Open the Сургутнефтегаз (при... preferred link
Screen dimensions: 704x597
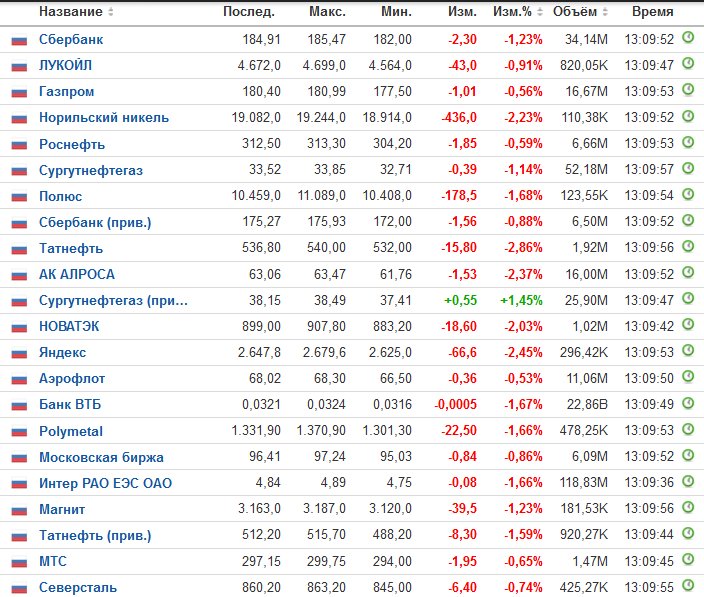click(113, 300)
